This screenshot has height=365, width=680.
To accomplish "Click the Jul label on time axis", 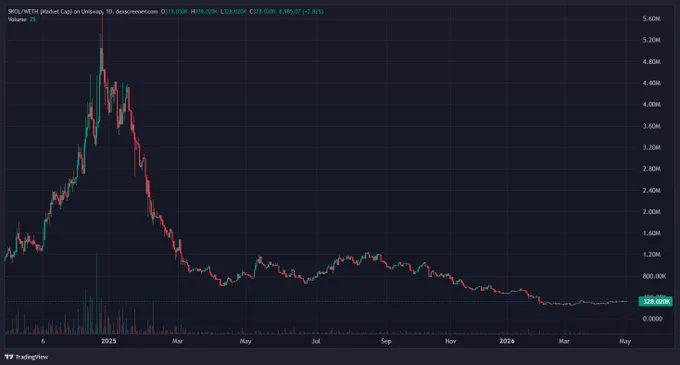I will point(316,341).
